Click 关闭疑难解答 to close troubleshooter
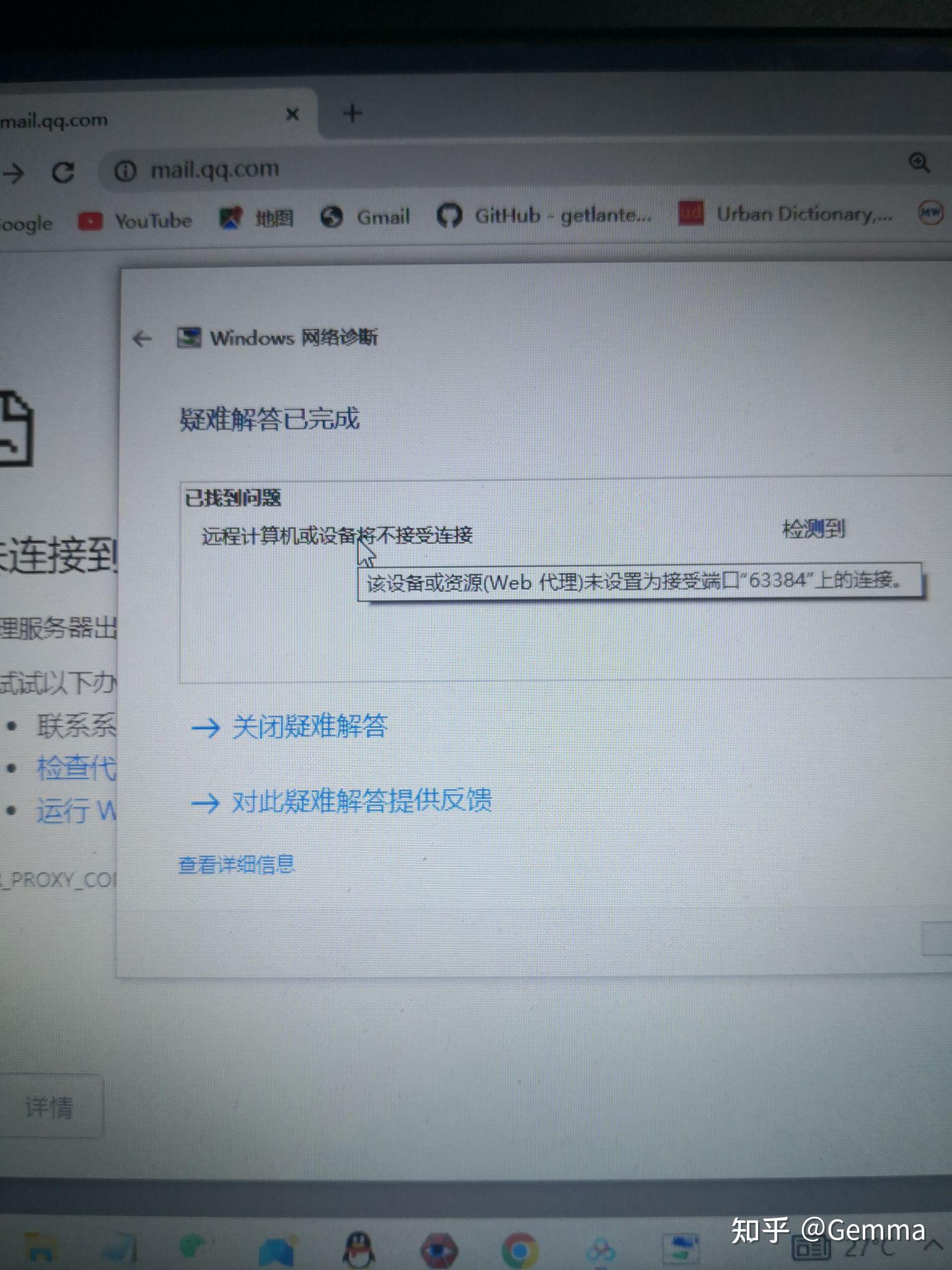 [290, 726]
